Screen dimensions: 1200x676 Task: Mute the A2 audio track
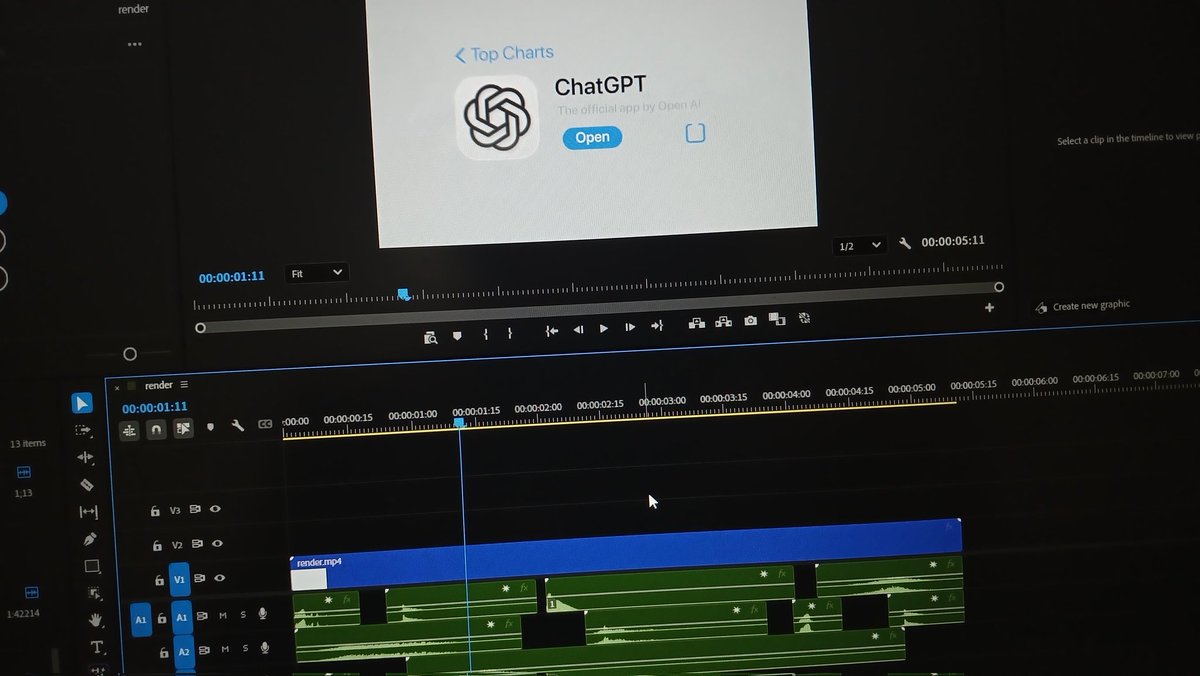[x=225, y=650]
